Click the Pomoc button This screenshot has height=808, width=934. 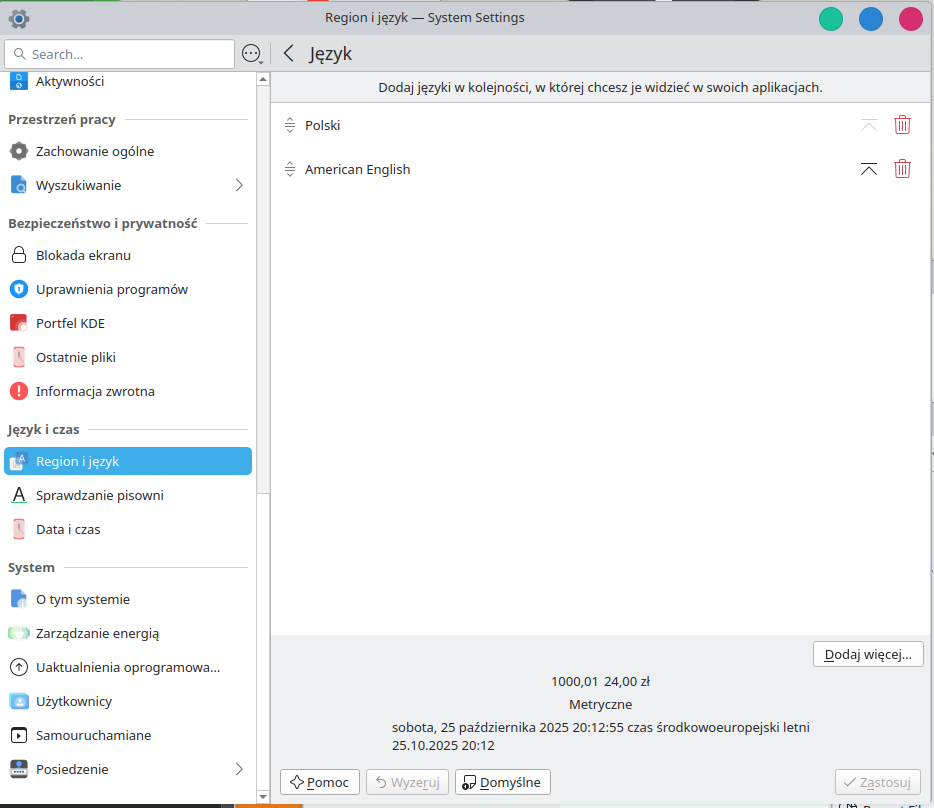[x=320, y=782]
